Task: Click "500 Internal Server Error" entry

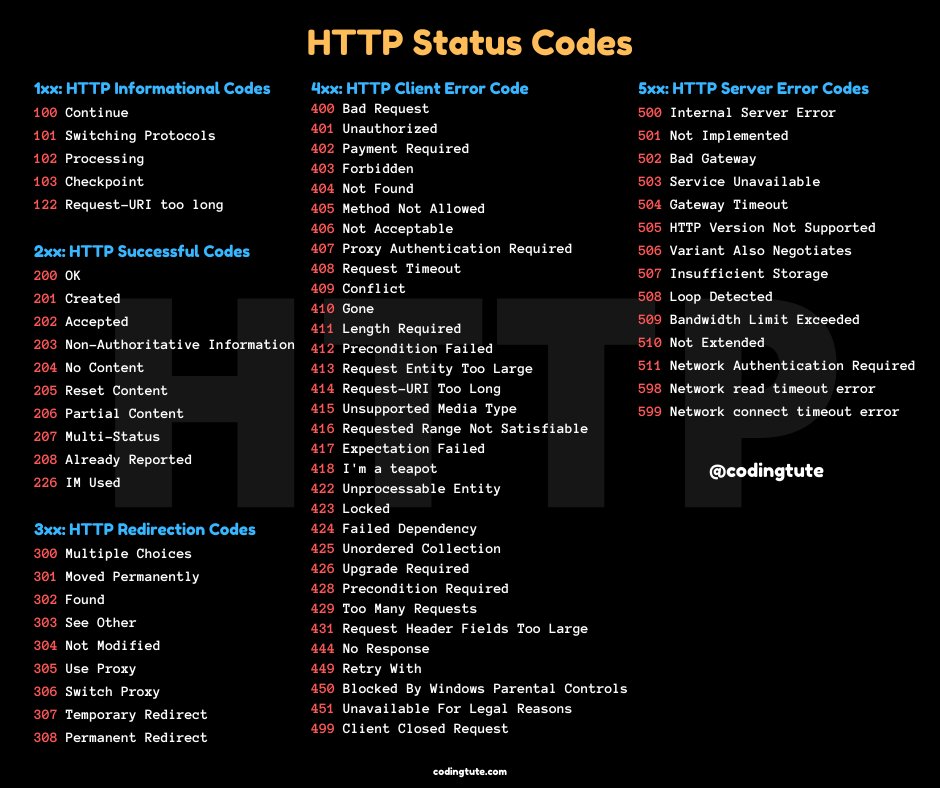Action: [x=737, y=113]
